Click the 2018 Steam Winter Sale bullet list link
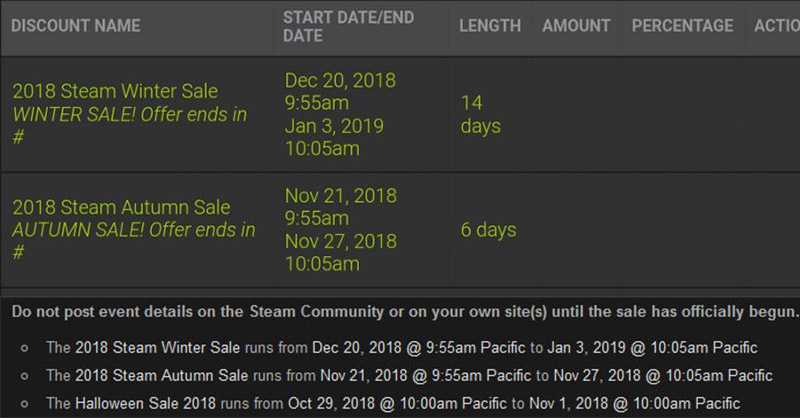800x418 pixels. click(155, 348)
